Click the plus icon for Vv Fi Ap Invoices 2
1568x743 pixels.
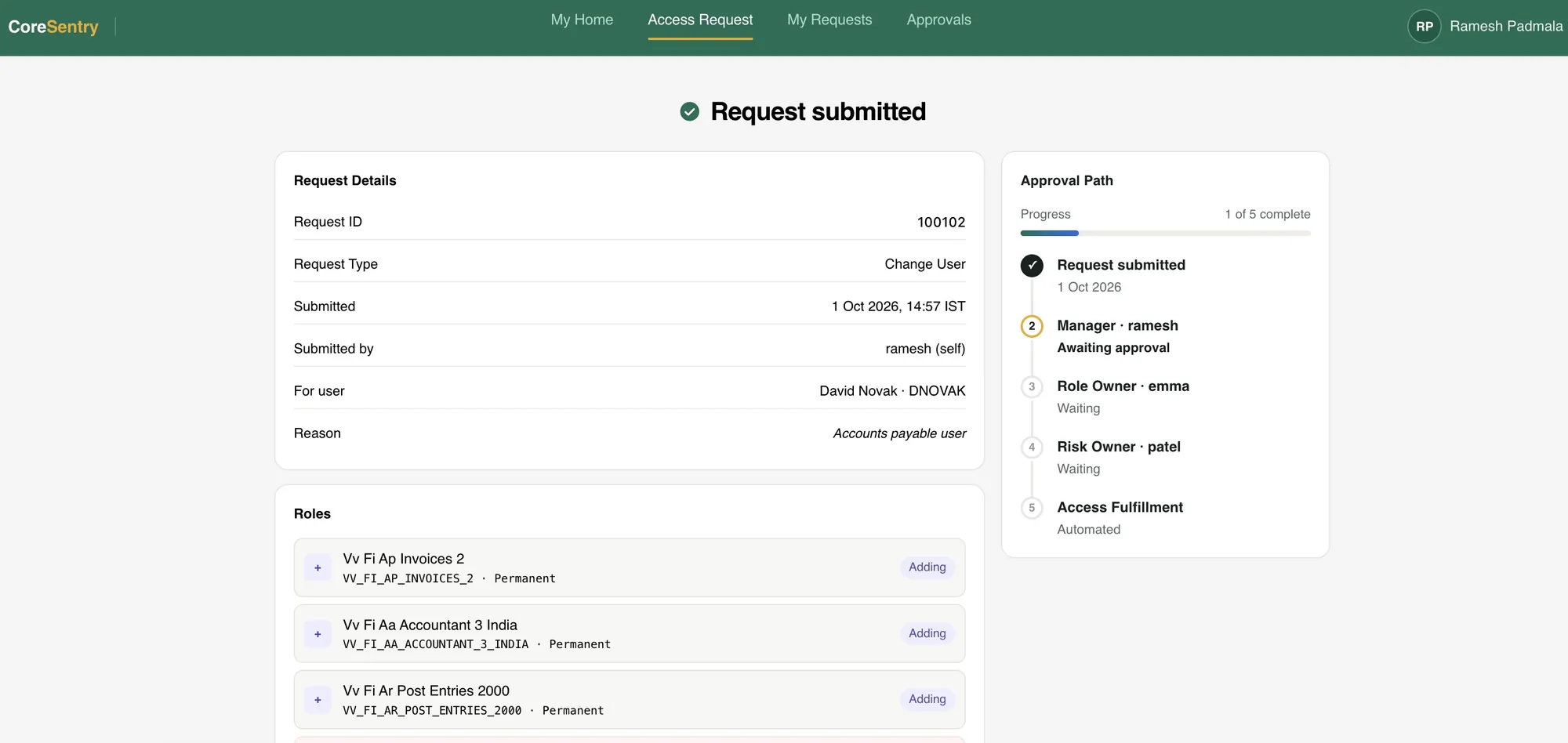tap(318, 567)
